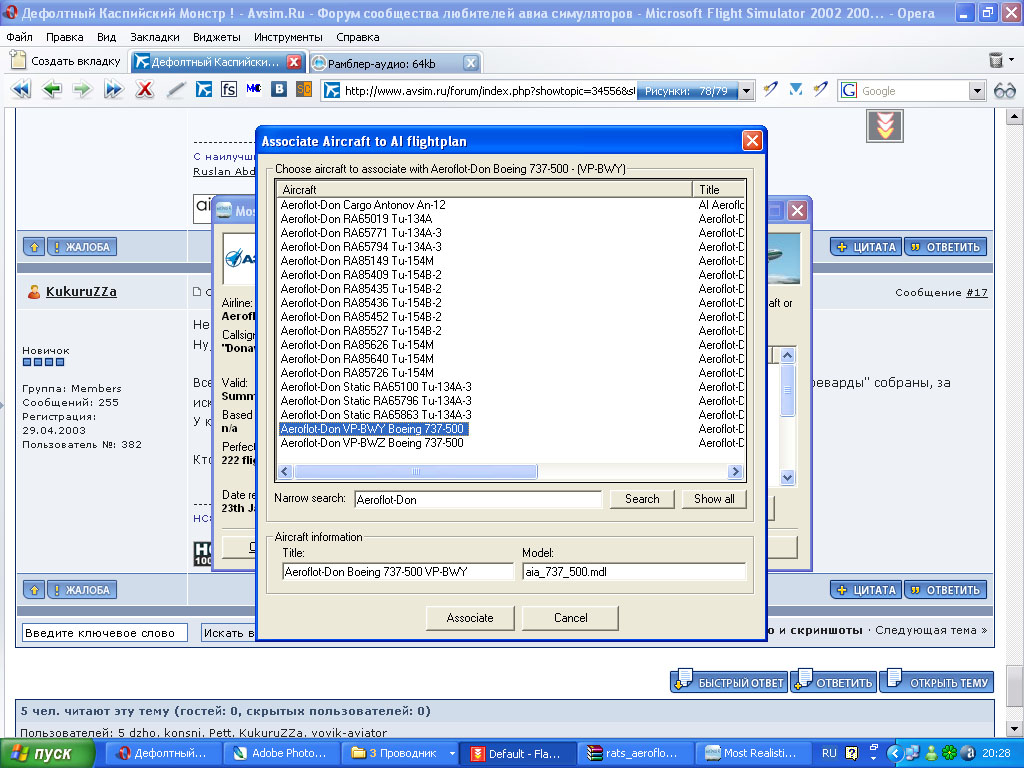Open Opera browser from the Windows taskbar
1024x768 pixels.
pyautogui.click(x=163, y=753)
